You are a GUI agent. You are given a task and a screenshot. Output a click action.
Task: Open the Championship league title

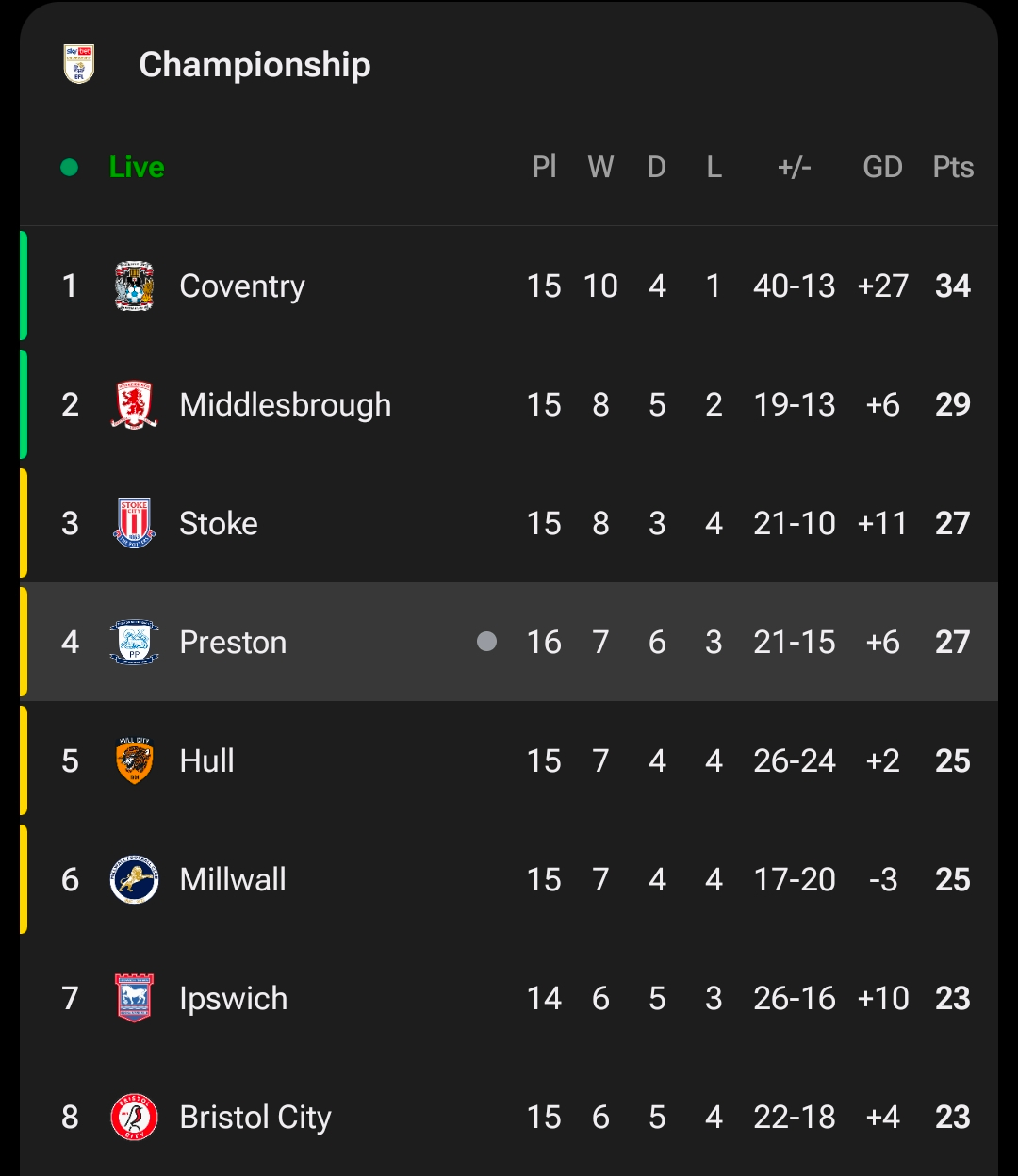[x=254, y=64]
